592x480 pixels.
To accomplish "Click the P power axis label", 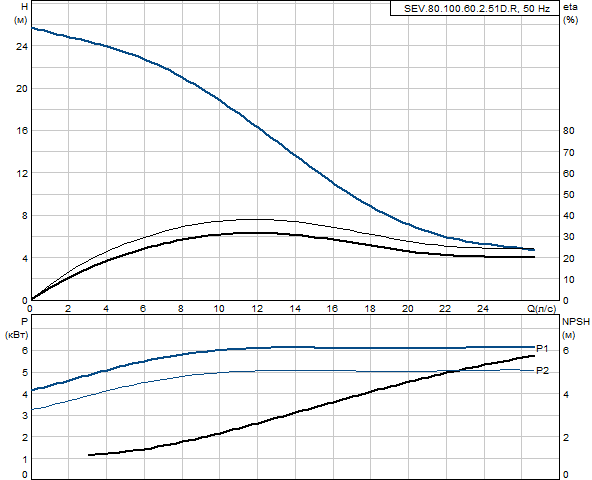I will click(25, 322).
